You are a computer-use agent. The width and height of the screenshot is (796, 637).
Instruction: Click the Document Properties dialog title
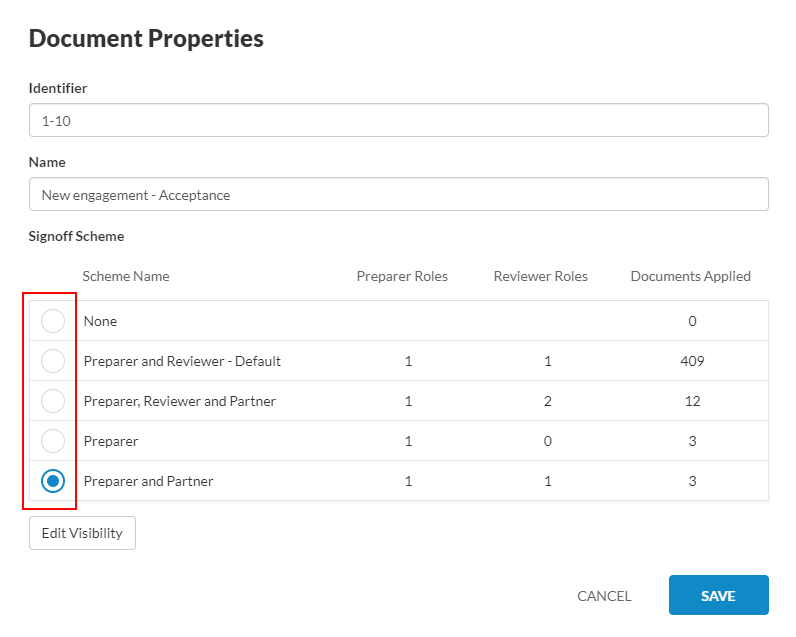146,39
